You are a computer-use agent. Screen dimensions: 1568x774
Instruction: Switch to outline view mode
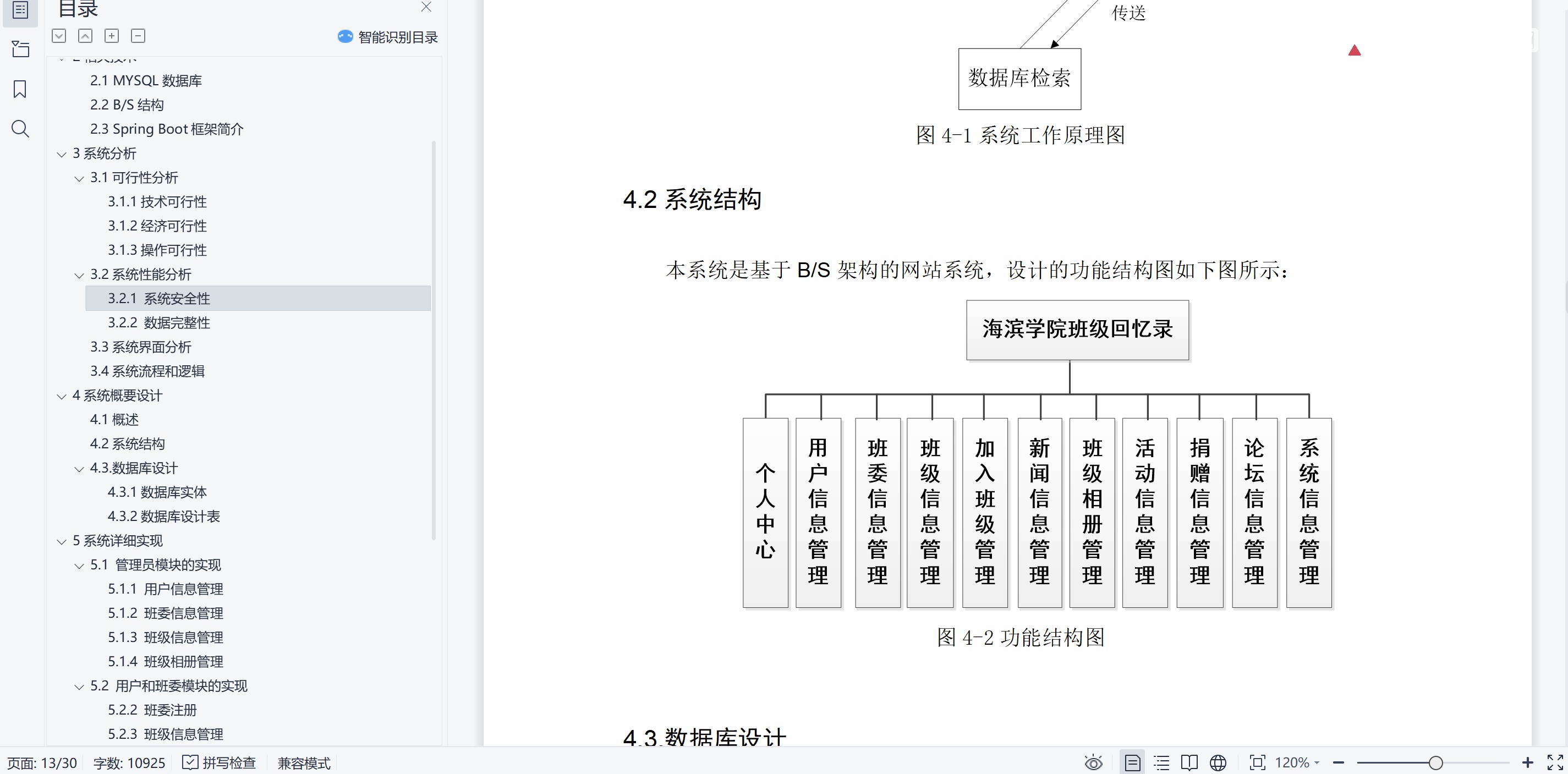click(x=1161, y=762)
